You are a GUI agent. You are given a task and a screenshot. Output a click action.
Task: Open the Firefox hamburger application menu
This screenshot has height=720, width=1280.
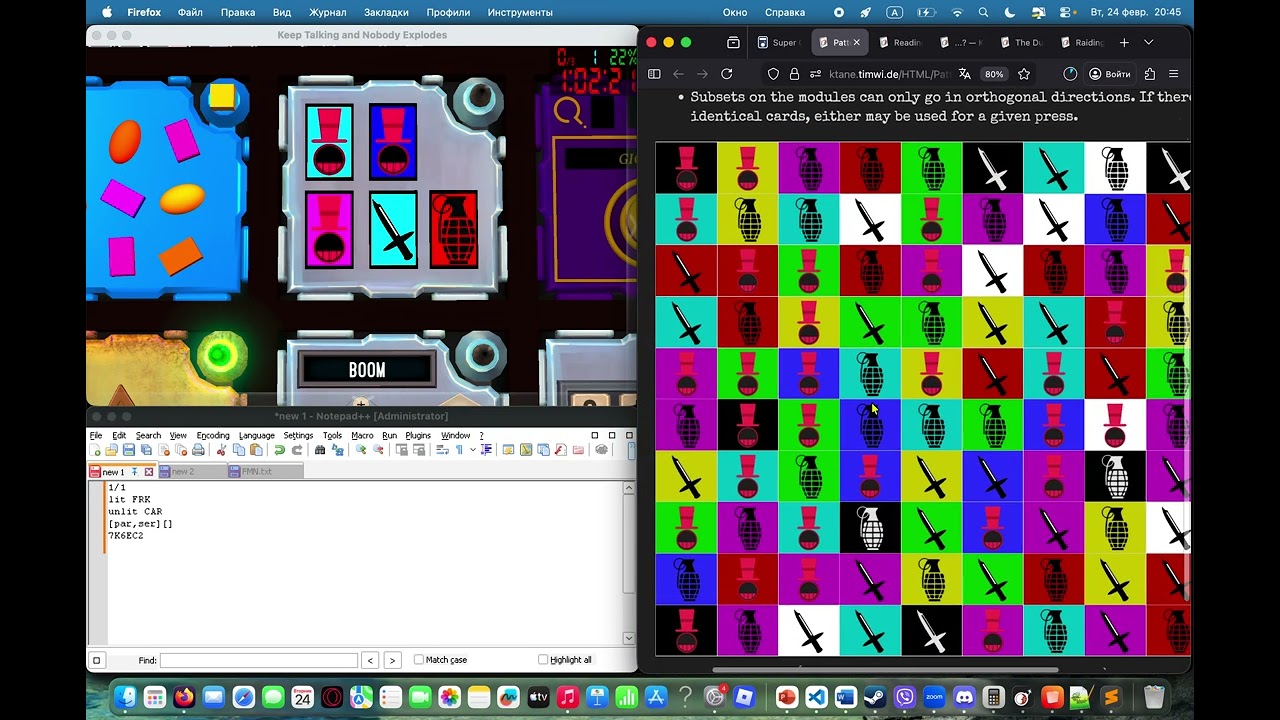1173,74
